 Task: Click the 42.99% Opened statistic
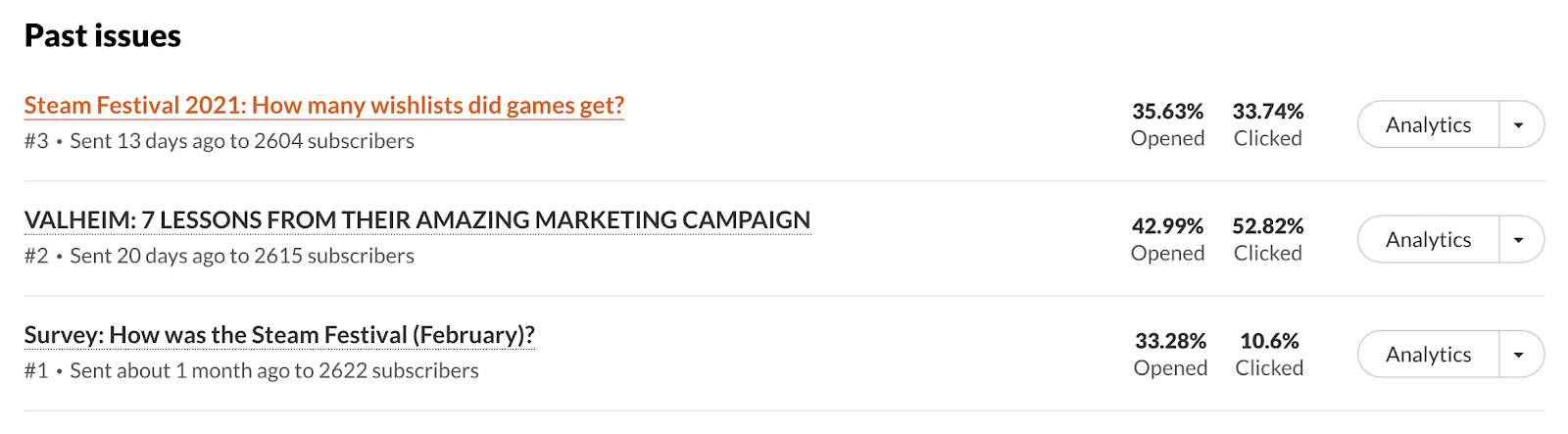[x=1167, y=226]
